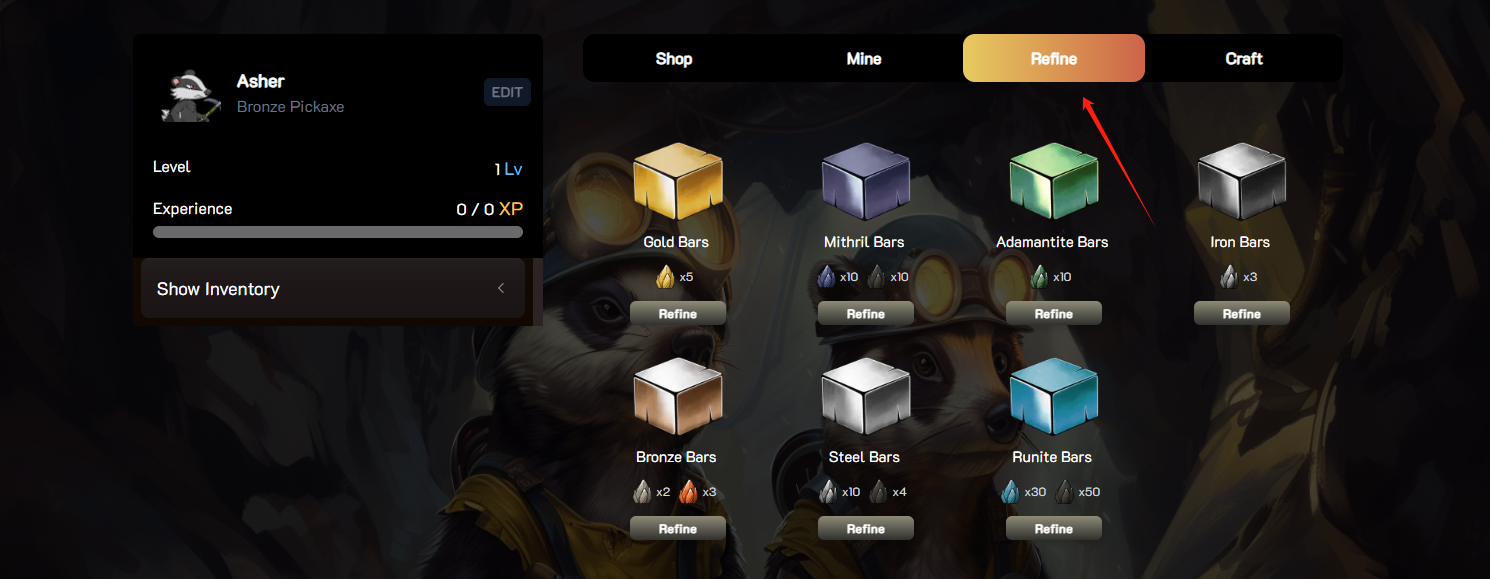1490x579 pixels.
Task: Expand the Show Inventory panel
Action: (x=333, y=289)
